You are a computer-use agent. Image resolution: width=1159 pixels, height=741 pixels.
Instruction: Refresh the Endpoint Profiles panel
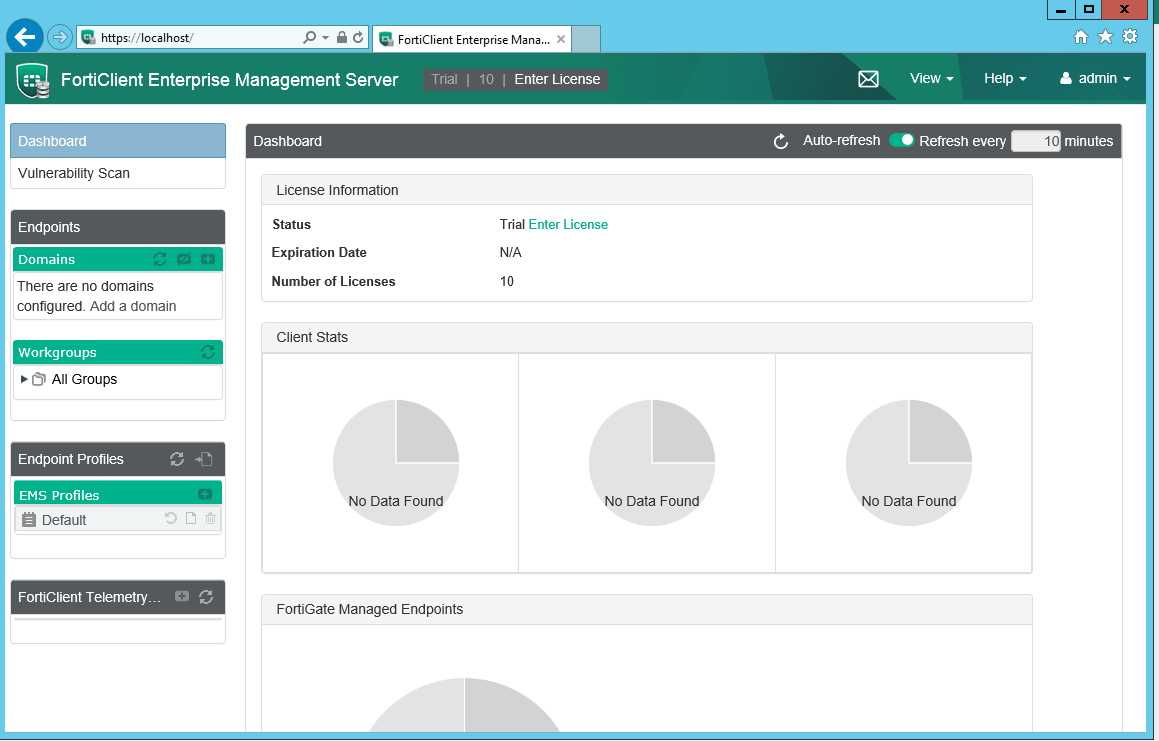click(x=177, y=459)
